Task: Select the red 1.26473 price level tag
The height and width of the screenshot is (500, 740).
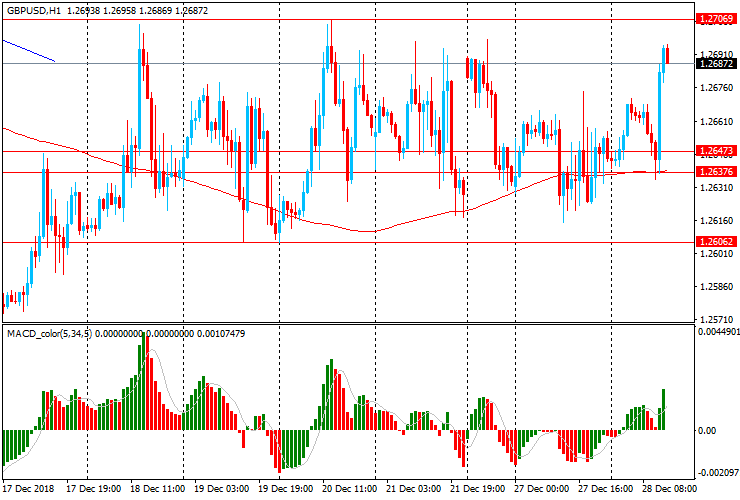Action: coord(716,151)
